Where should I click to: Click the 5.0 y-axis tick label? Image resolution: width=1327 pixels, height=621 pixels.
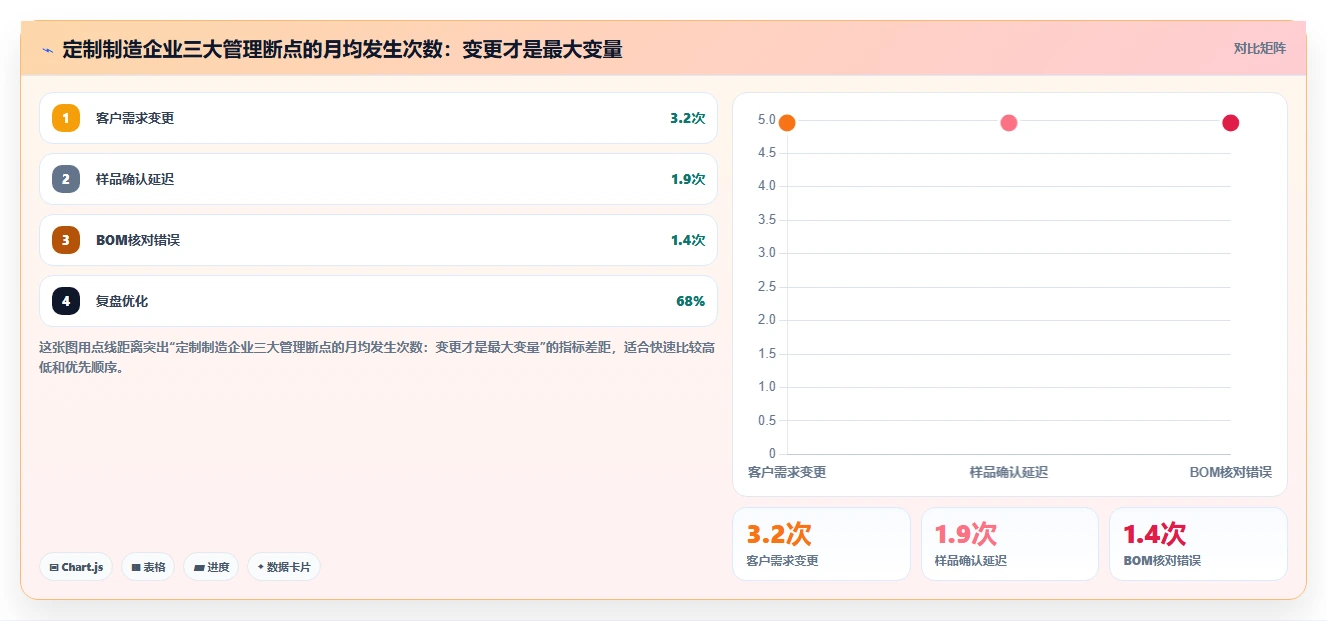point(767,120)
